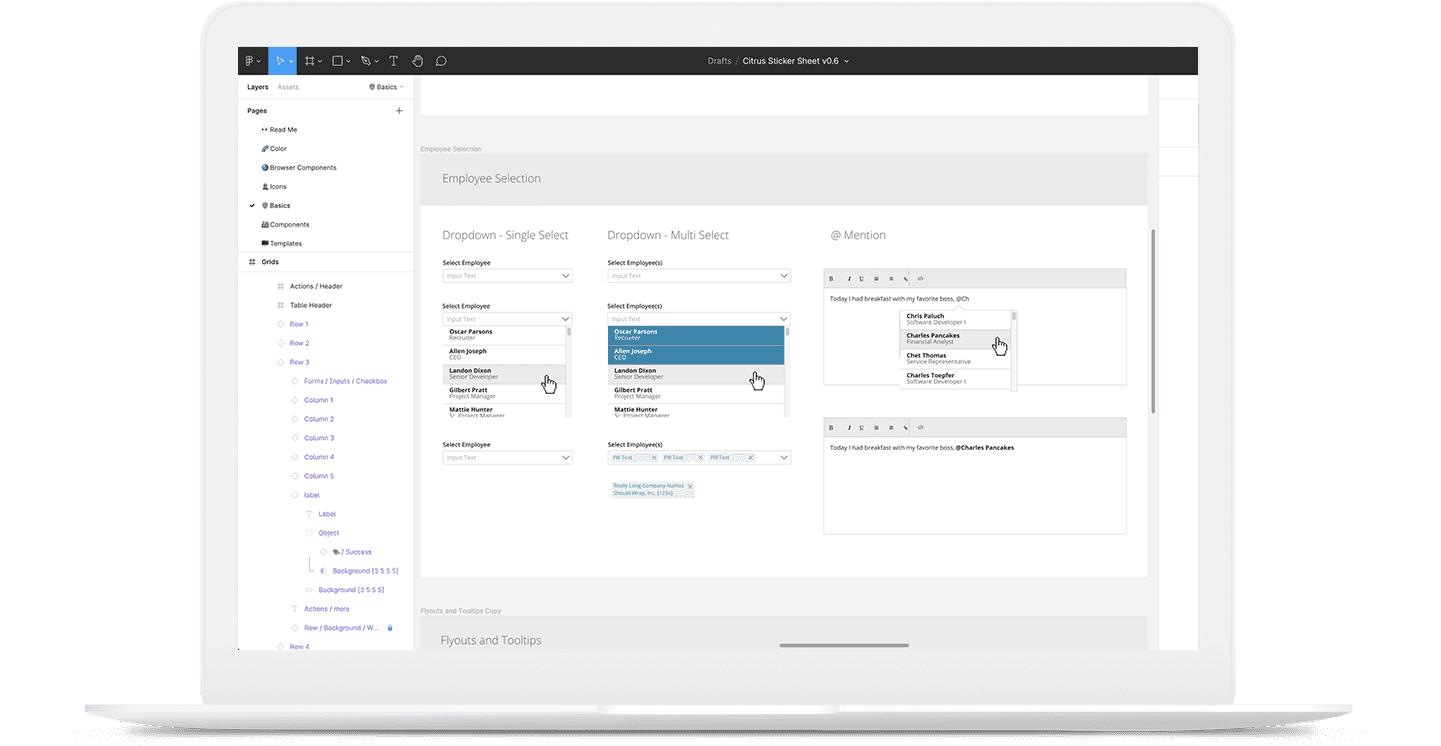Open chevron of dropdown containing Pill Text
Viewport: 1441px width, 746px height.
[783, 458]
